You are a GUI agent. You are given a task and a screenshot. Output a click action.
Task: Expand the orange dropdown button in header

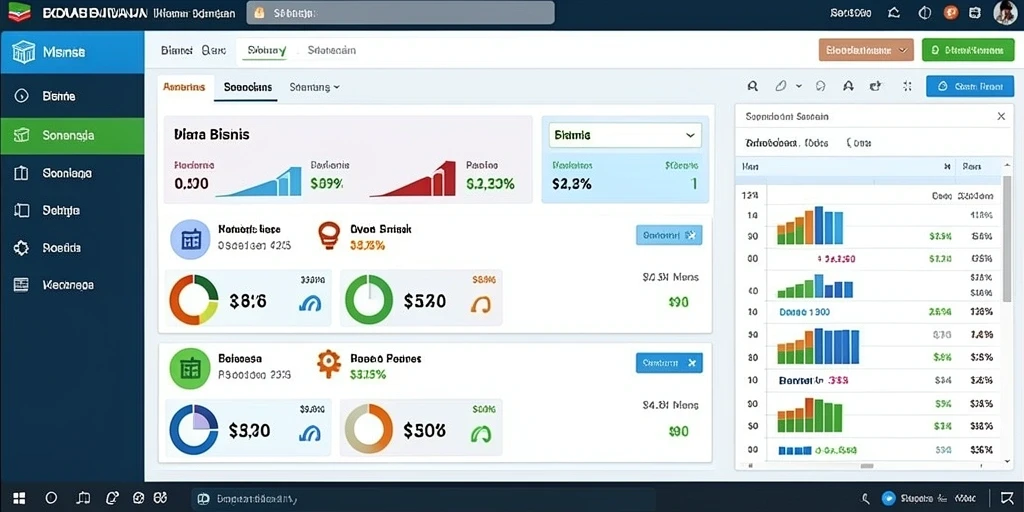click(x=865, y=50)
